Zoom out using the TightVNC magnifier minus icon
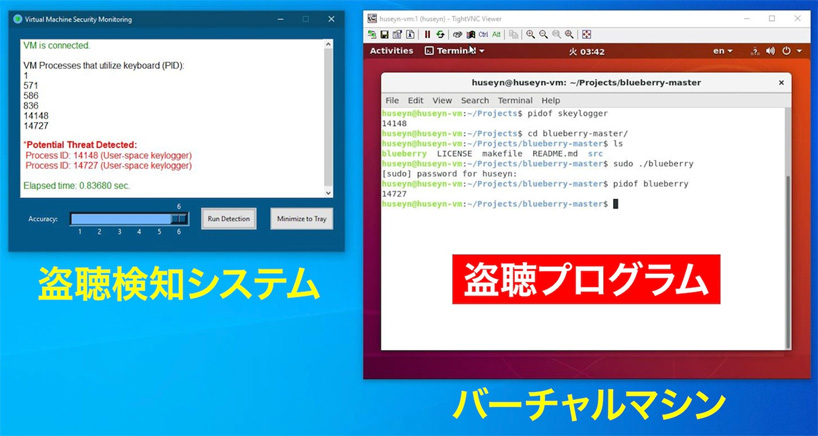 point(544,34)
